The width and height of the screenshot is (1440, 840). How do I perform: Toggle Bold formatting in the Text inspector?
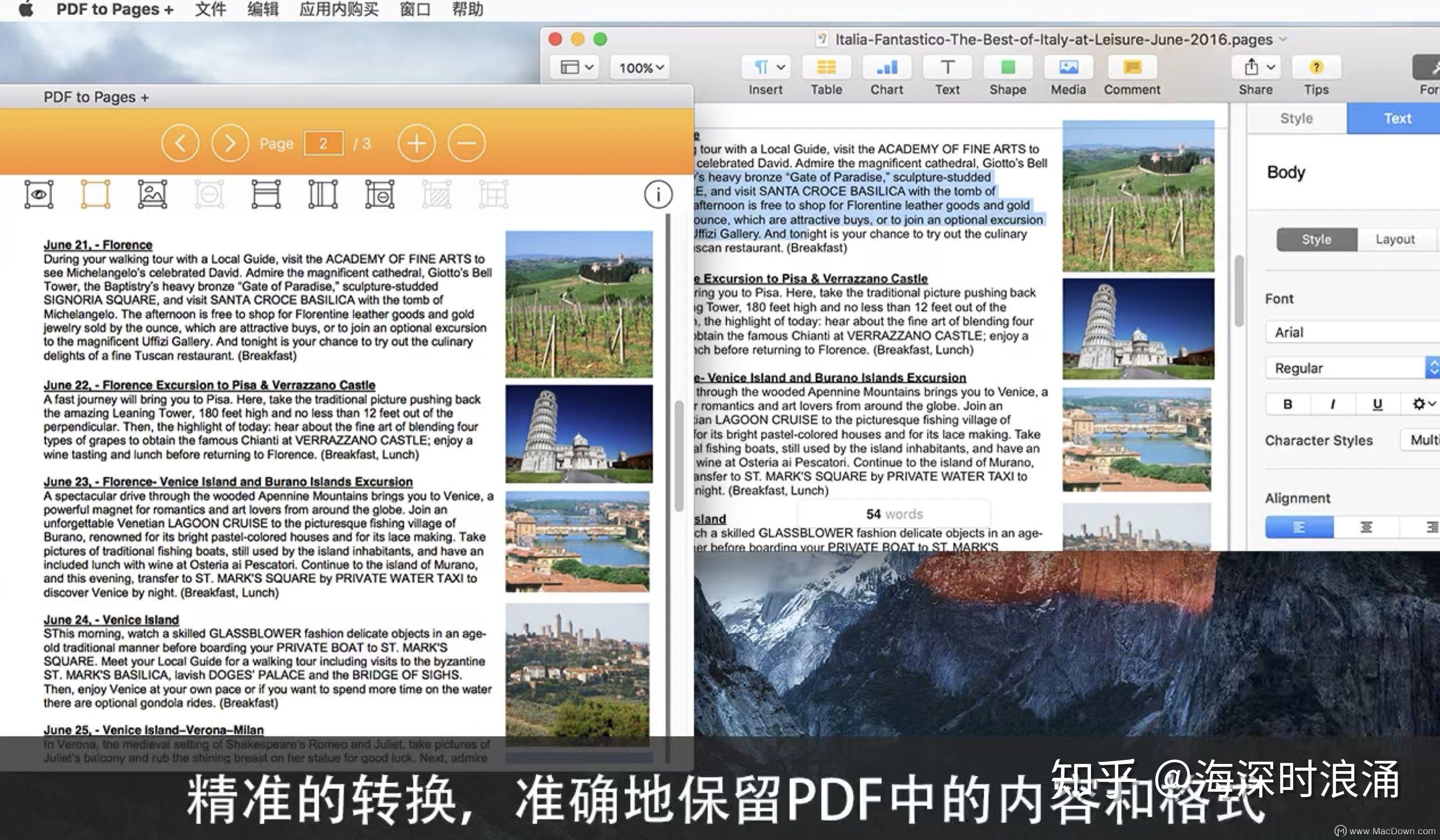[x=1287, y=404]
